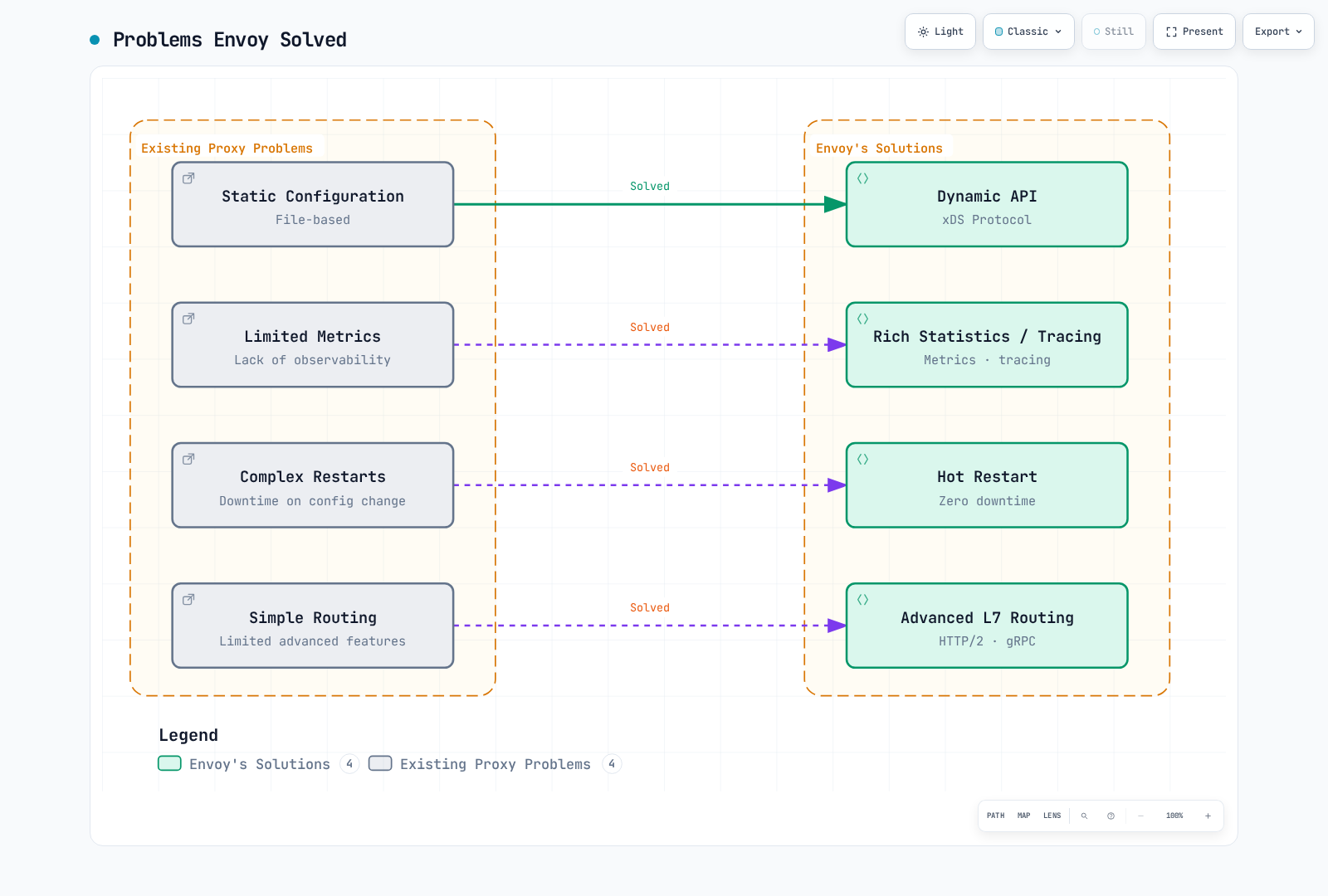Image resolution: width=1328 pixels, height=896 pixels.
Task: Zoom in with the plus button
Action: point(1208,816)
